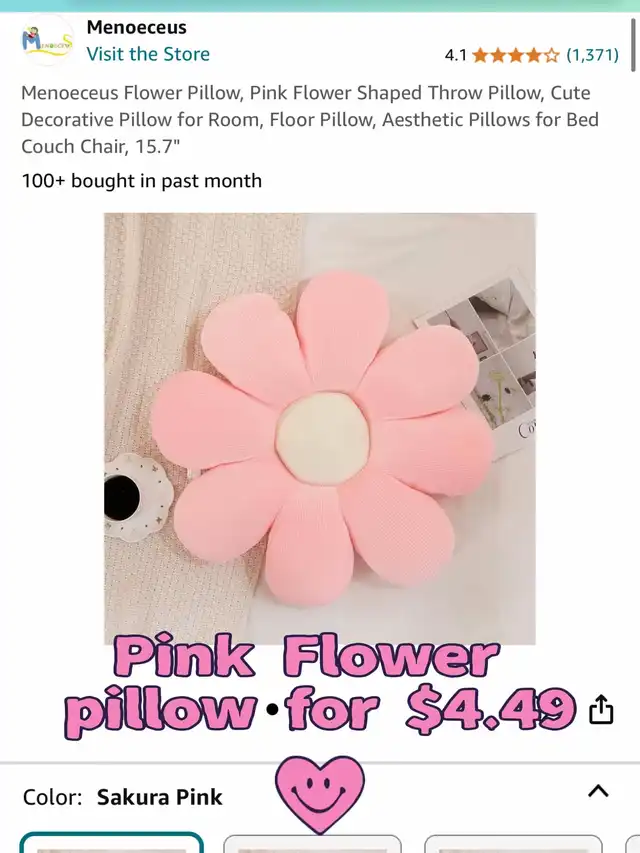Open the pink flower pillow product image

(x=320, y=429)
